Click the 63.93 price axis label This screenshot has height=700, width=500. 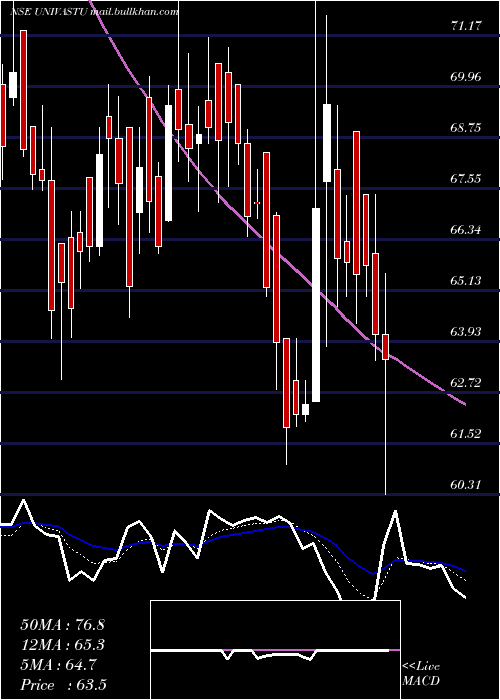(x=466, y=332)
